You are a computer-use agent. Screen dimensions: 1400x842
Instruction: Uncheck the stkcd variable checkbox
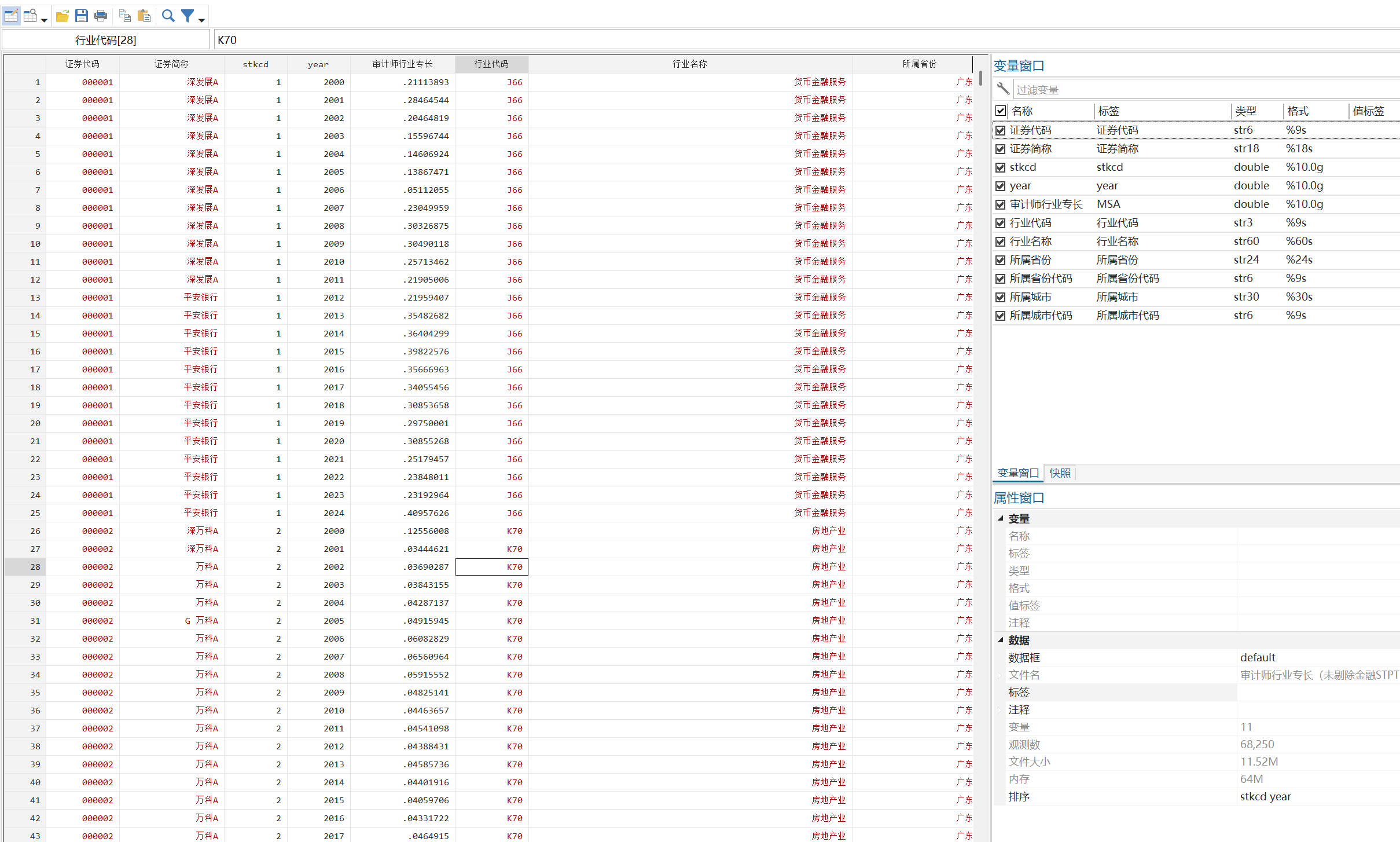(x=1000, y=167)
